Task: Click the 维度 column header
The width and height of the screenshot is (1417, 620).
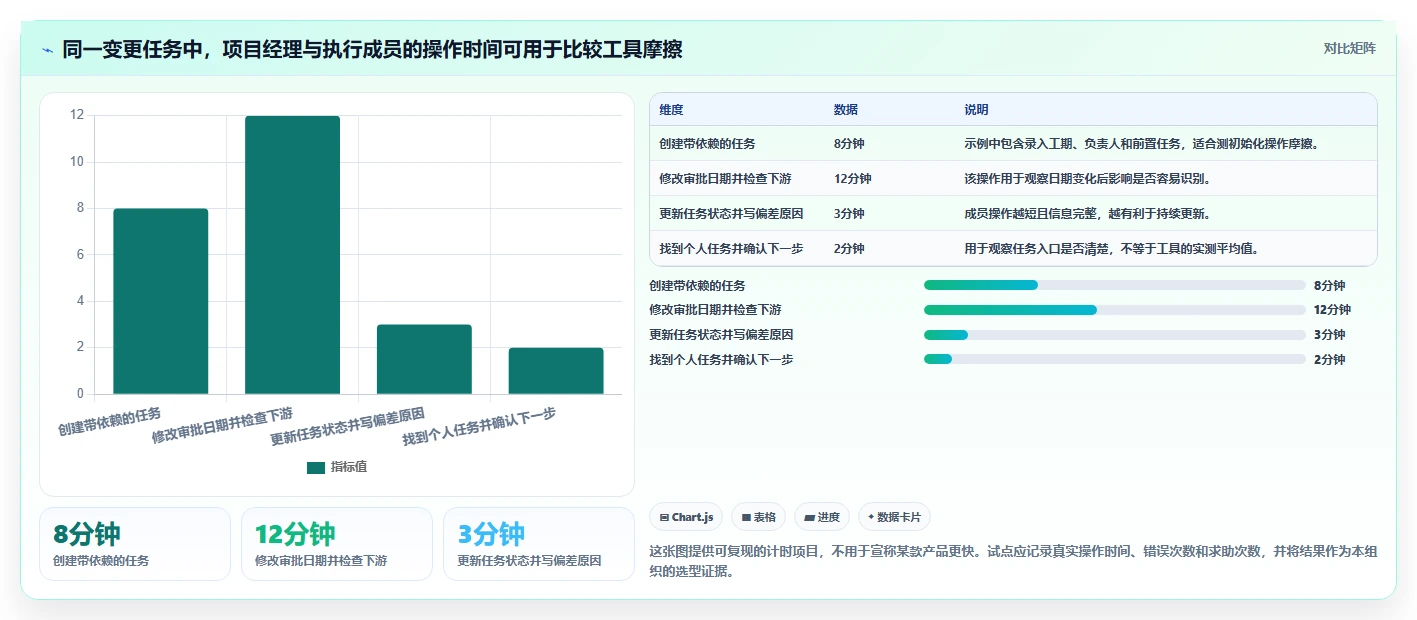Action: tap(672, 110)
